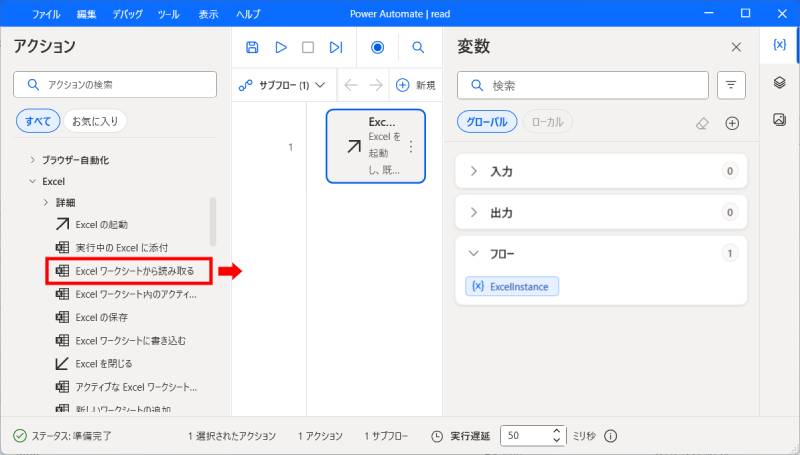Click the forward arrow in subflow bar

[376, 85]
